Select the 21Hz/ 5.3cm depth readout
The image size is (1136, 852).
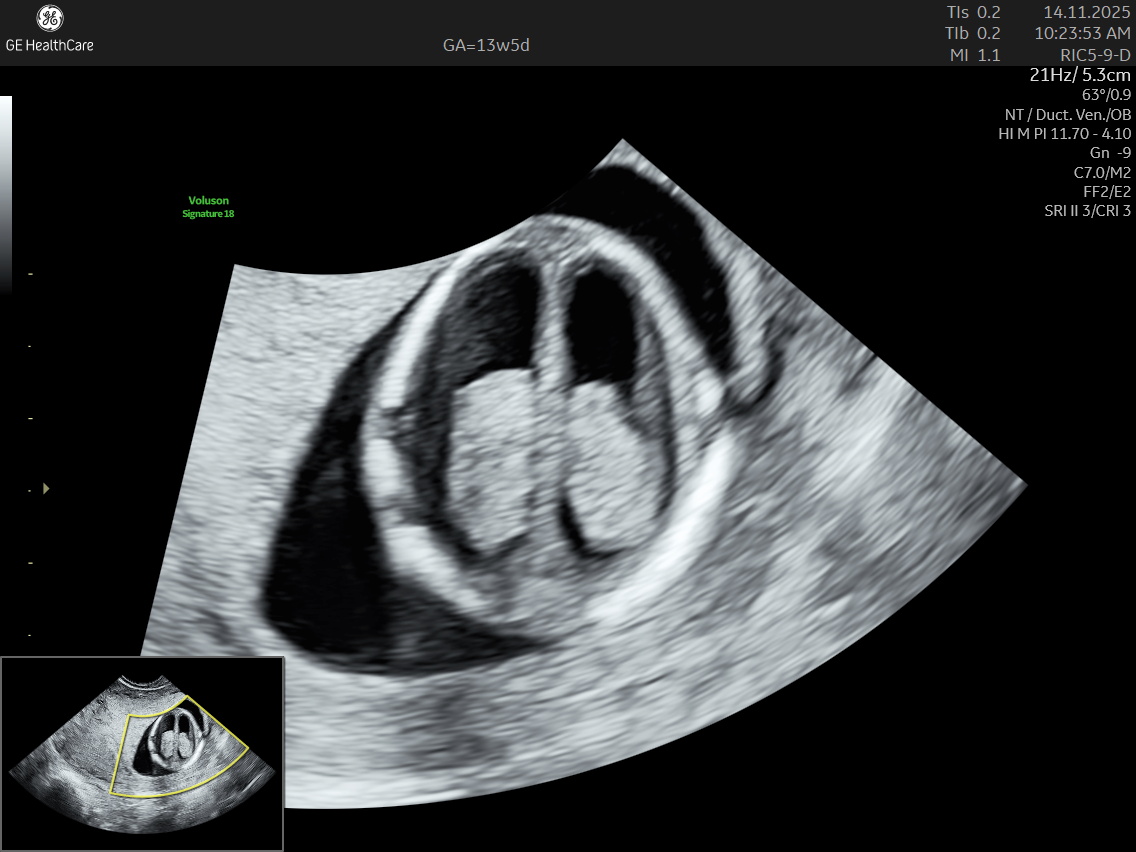(1080, 75)
